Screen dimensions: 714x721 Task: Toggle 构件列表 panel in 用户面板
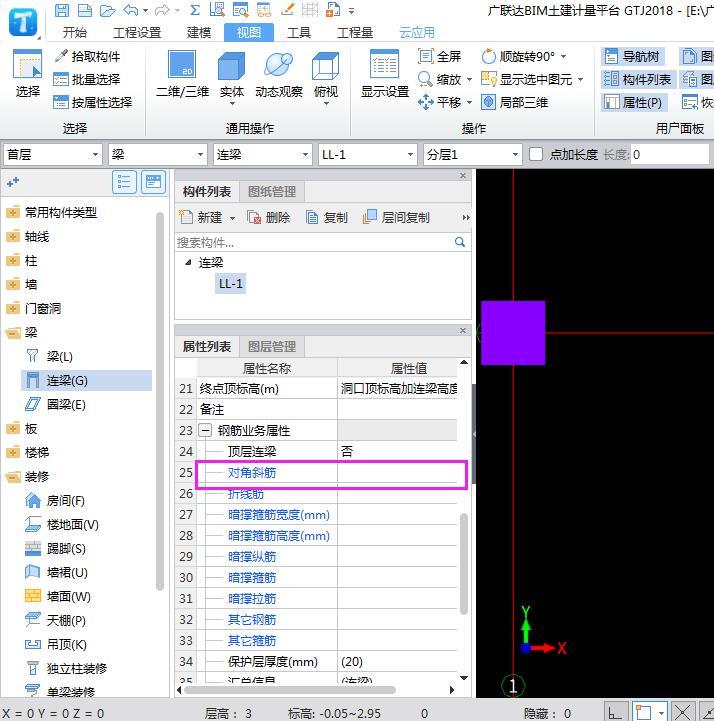click(x=637, y=79)
